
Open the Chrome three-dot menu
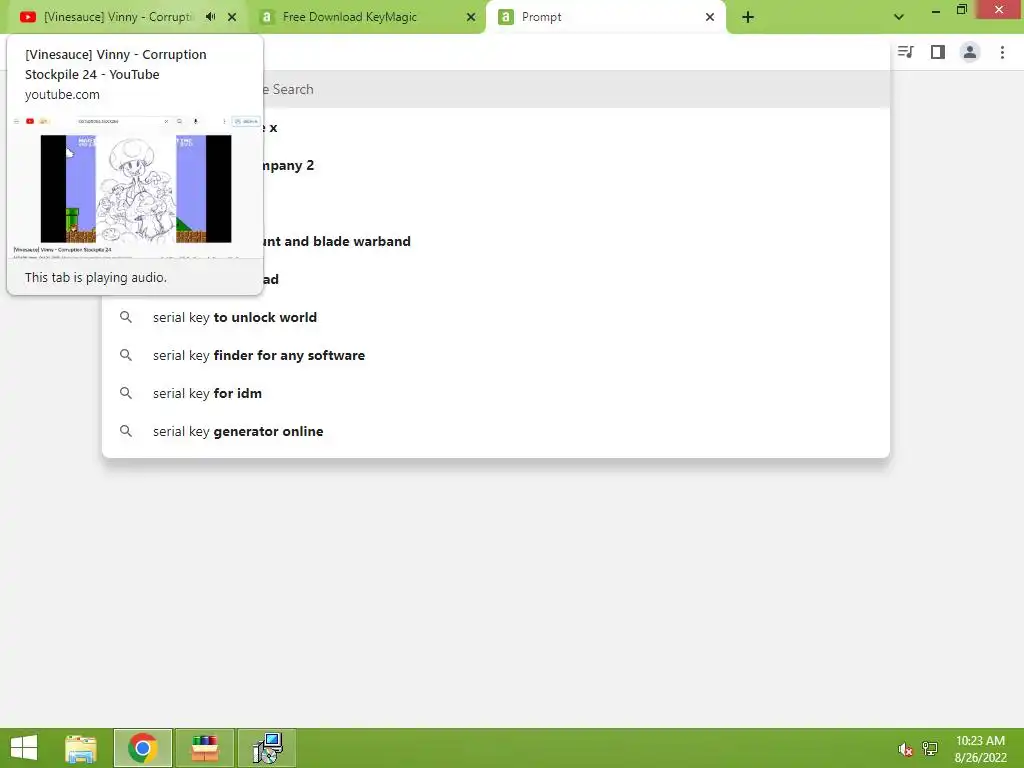[1002, 52]
